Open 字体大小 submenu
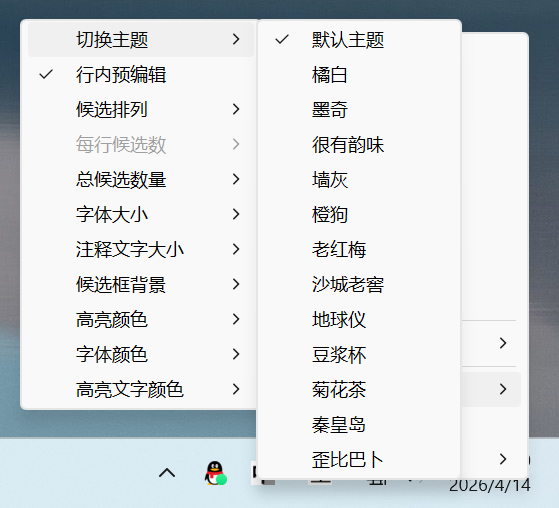 [x=141, y=214]
